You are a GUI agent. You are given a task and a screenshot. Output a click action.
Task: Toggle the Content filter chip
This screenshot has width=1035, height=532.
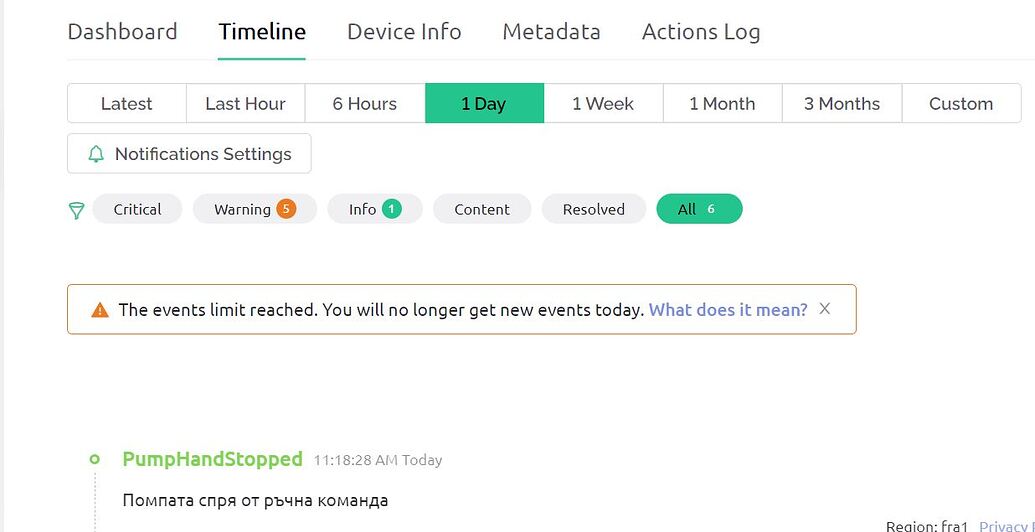[482, 209]
